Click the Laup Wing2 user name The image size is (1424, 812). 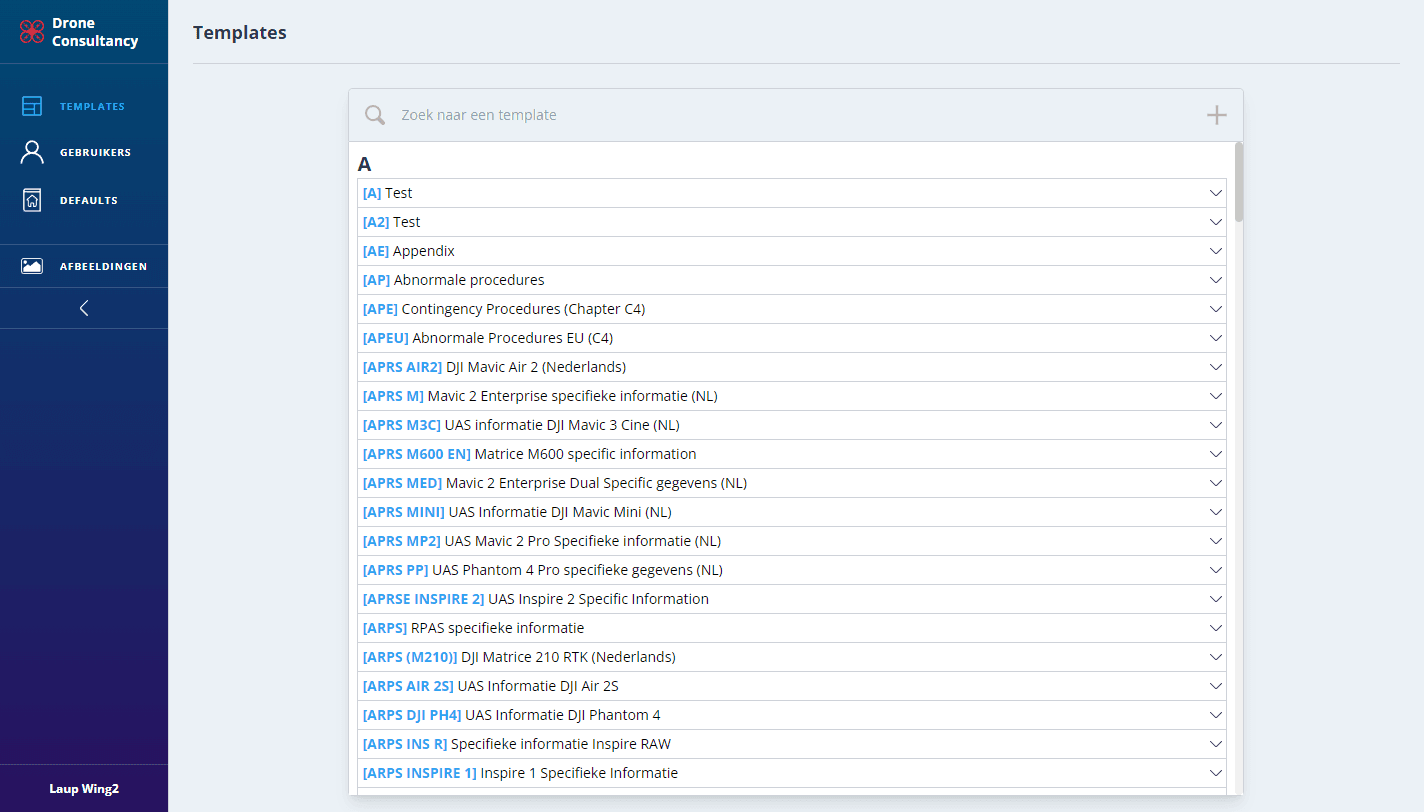(84, 789)
